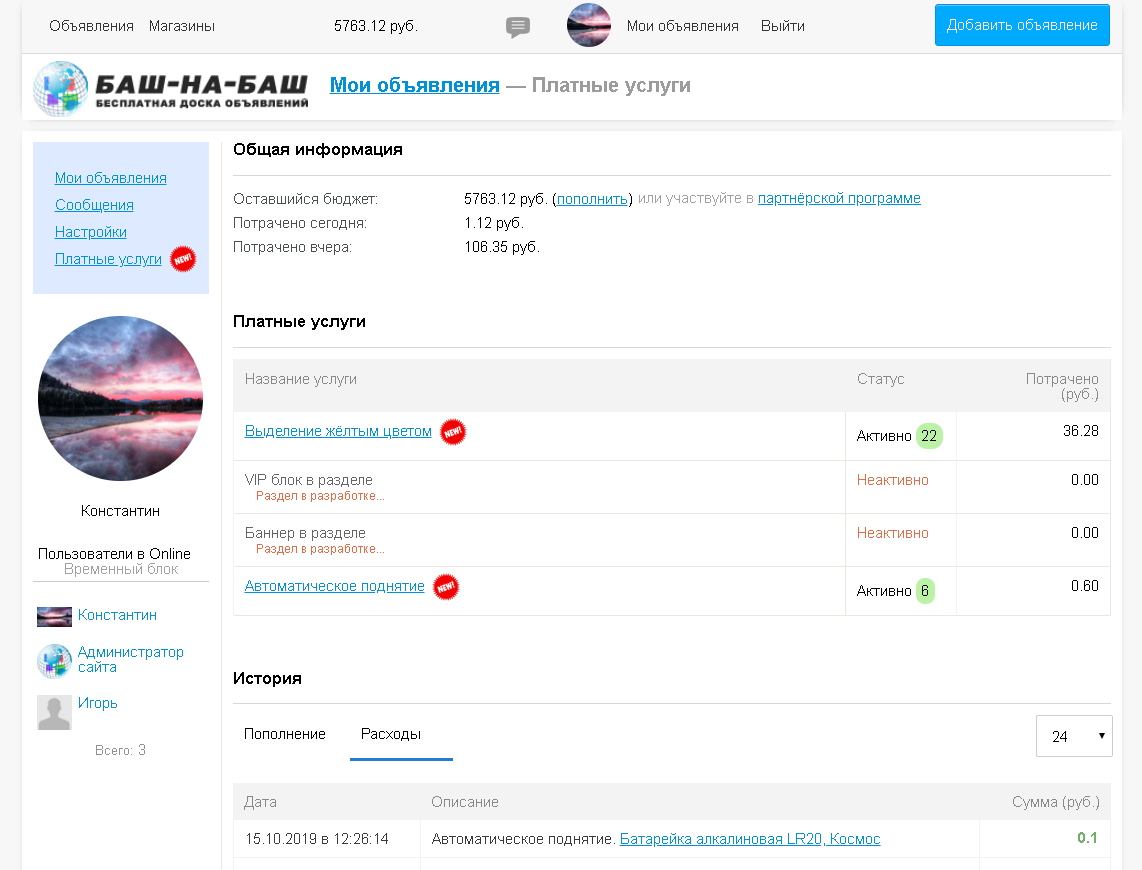Click the date 15.10.2019 в 12:26:14
The height and width of the screenshot is (870, 1142).
pyautogui.click(x=317, y=839)
